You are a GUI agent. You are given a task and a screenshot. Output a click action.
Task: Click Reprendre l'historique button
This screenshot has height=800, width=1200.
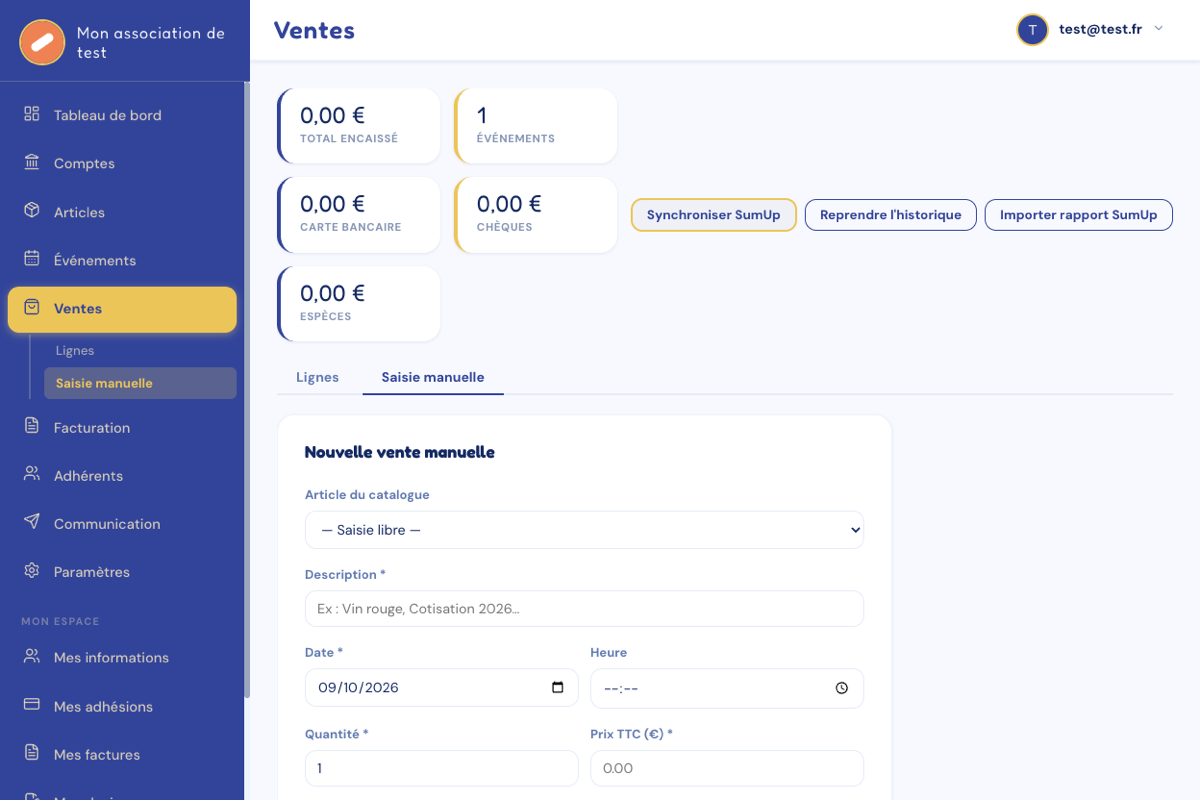click(x=890, y=215)
